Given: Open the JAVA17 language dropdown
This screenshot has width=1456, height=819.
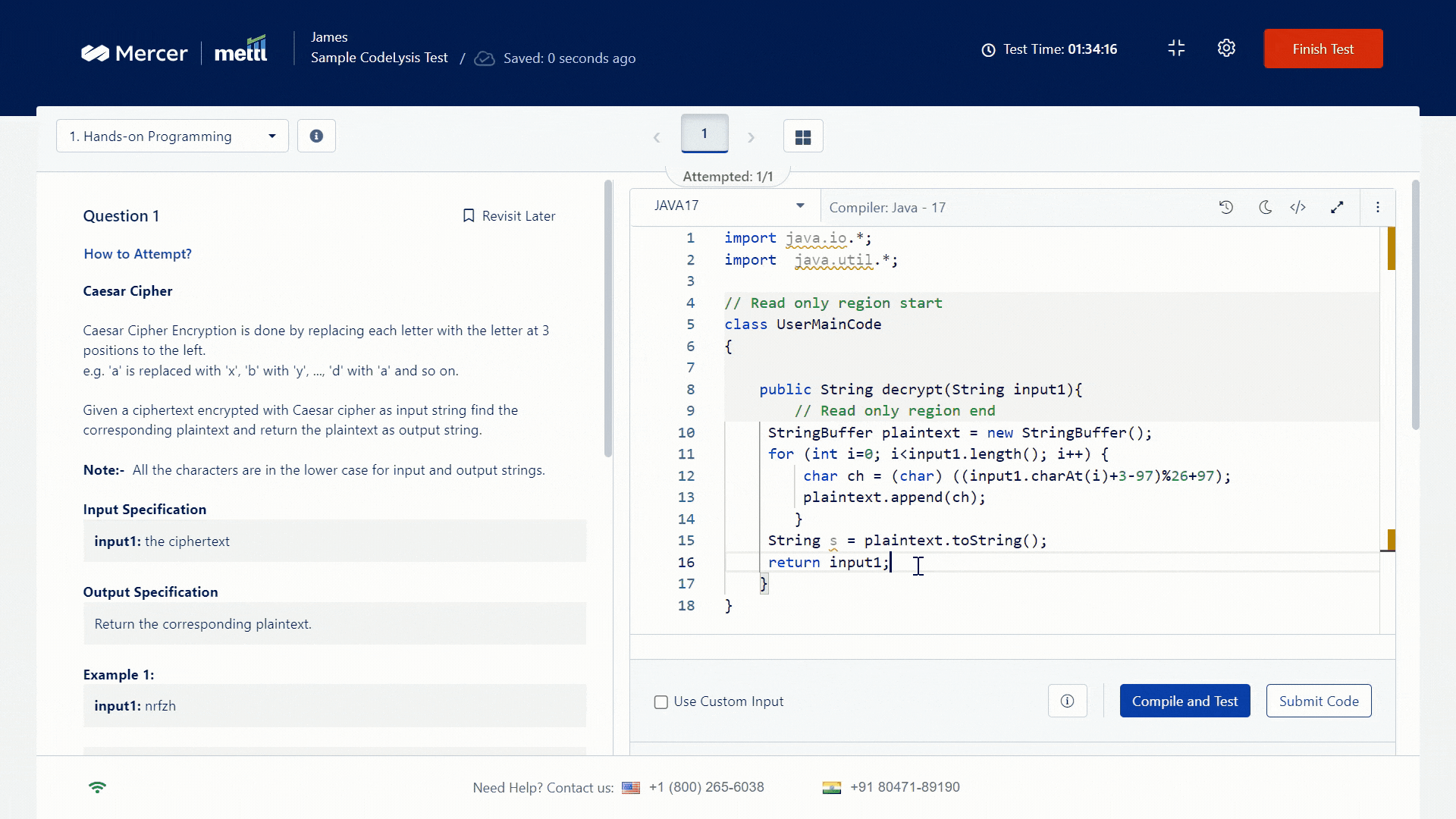Looking at the screenshot, I should coord(726,206).
